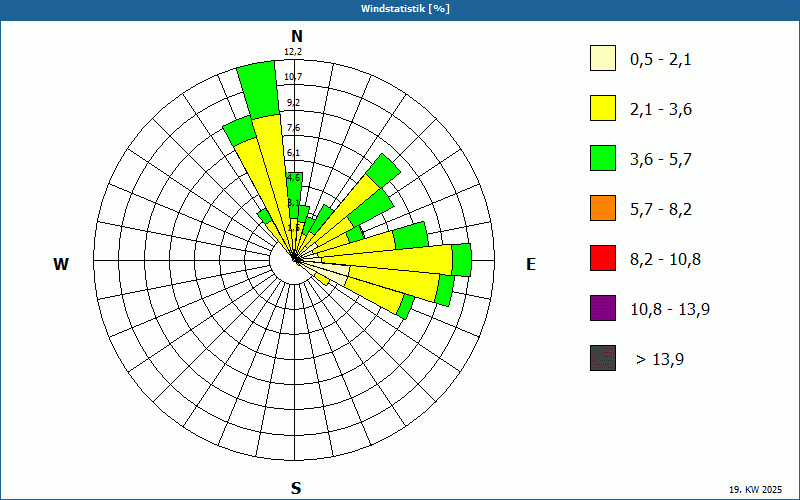Click the '8,2 - 10,8' legend label
The height and width of the screenshot is (500, 800).
click(665, 260)
